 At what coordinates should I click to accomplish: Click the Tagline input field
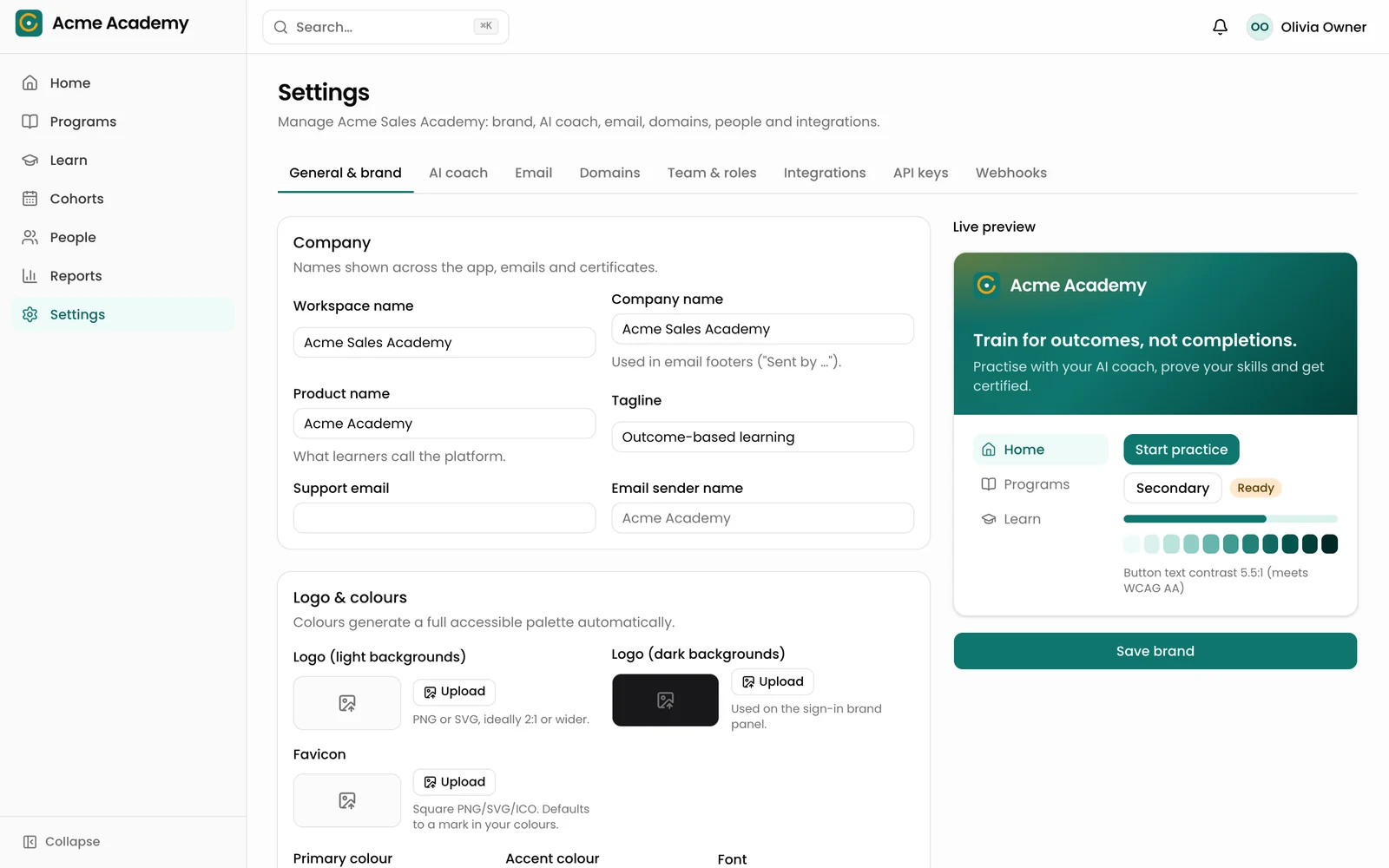click(x=762, y=437)
